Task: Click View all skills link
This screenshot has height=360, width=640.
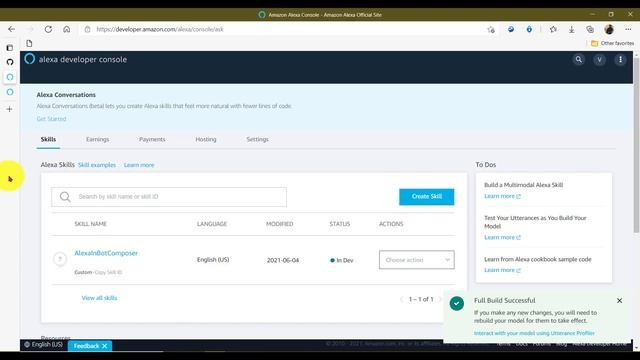Action: point(99,298)
